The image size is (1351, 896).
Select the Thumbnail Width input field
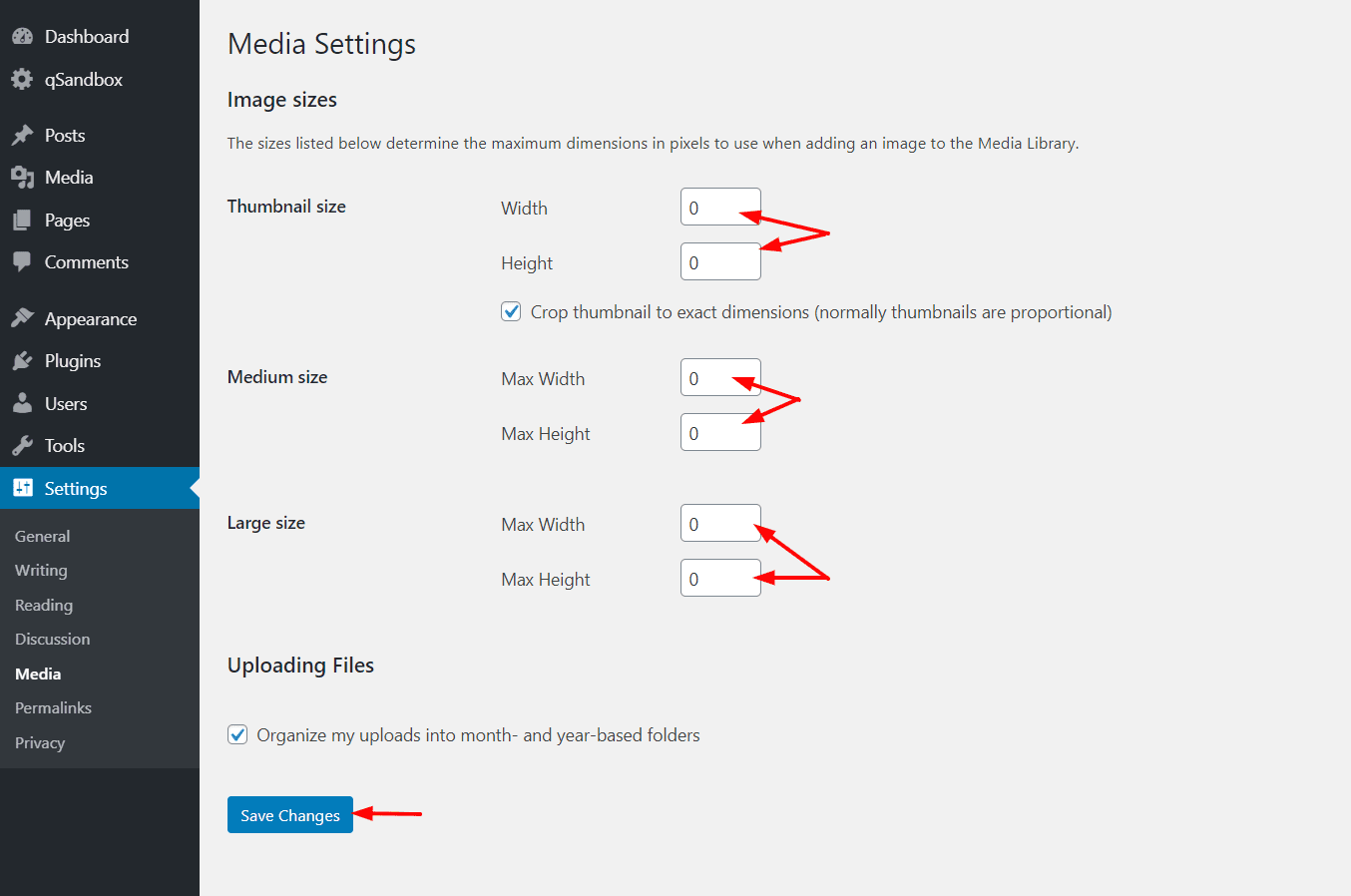(x=720, y=207)
